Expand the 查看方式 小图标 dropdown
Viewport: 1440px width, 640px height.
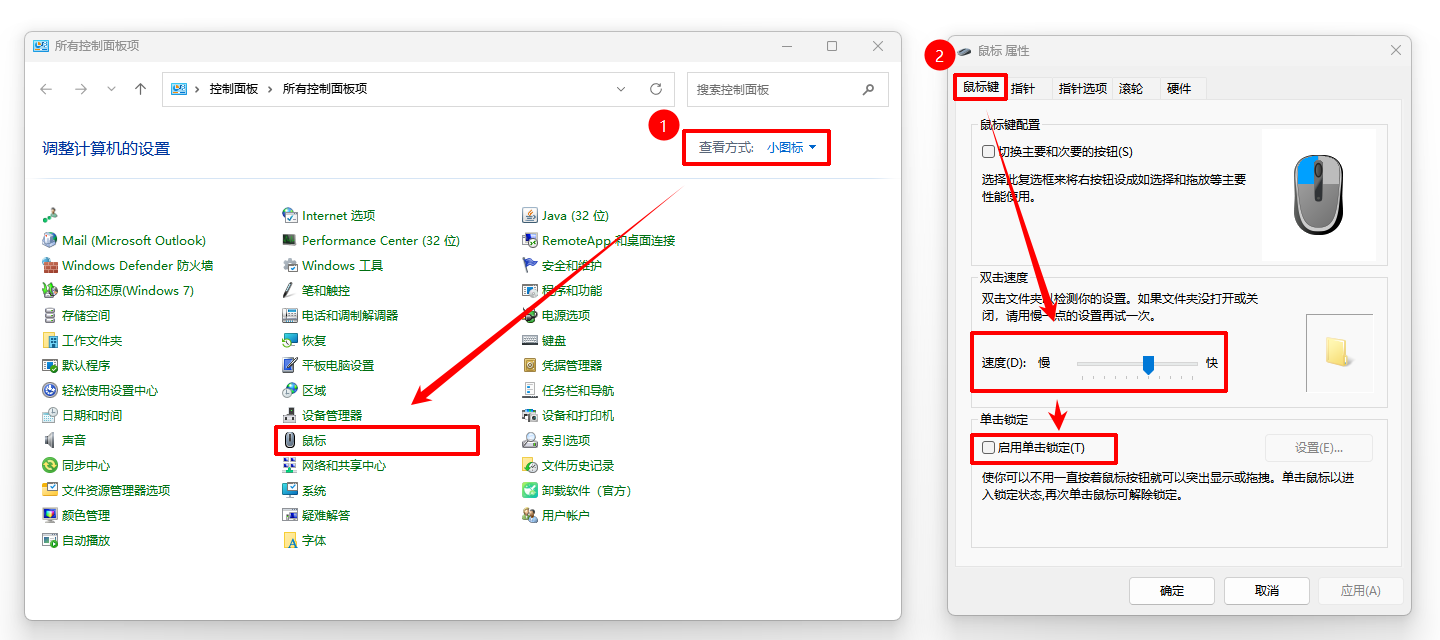(792, 147)
